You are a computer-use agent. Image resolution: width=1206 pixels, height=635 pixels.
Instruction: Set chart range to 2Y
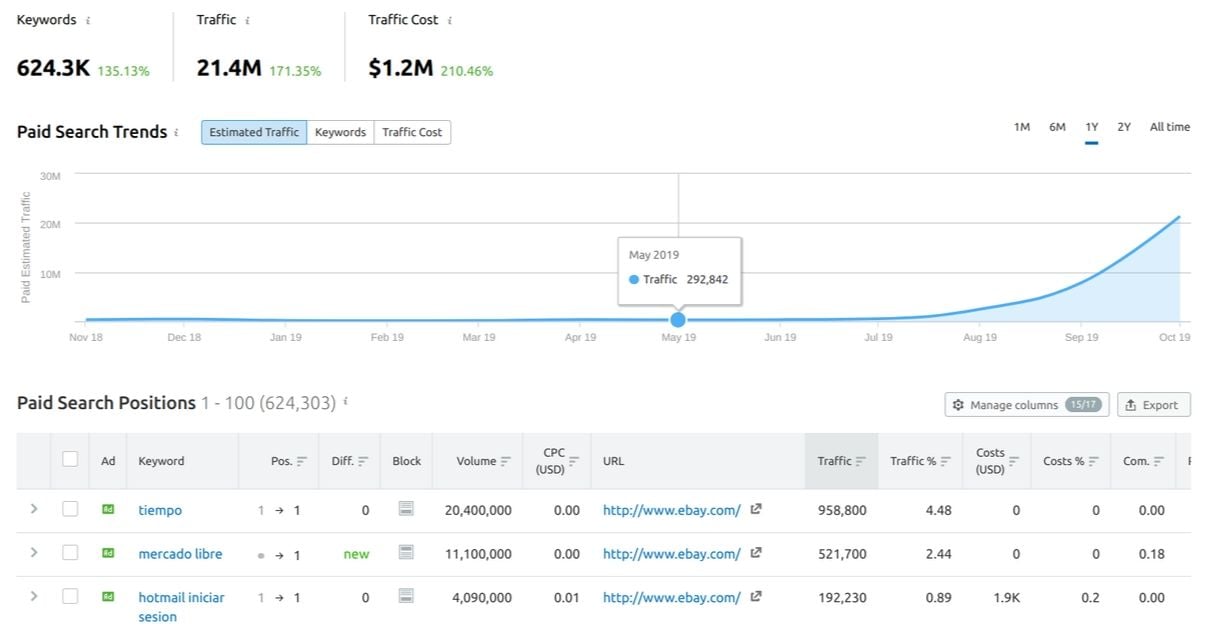[x=1124, y=127]
